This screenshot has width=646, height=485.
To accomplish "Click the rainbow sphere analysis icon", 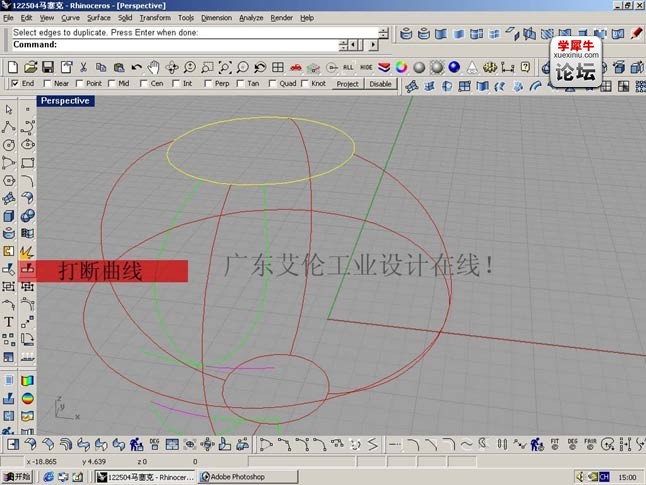I will click(28, 398).
